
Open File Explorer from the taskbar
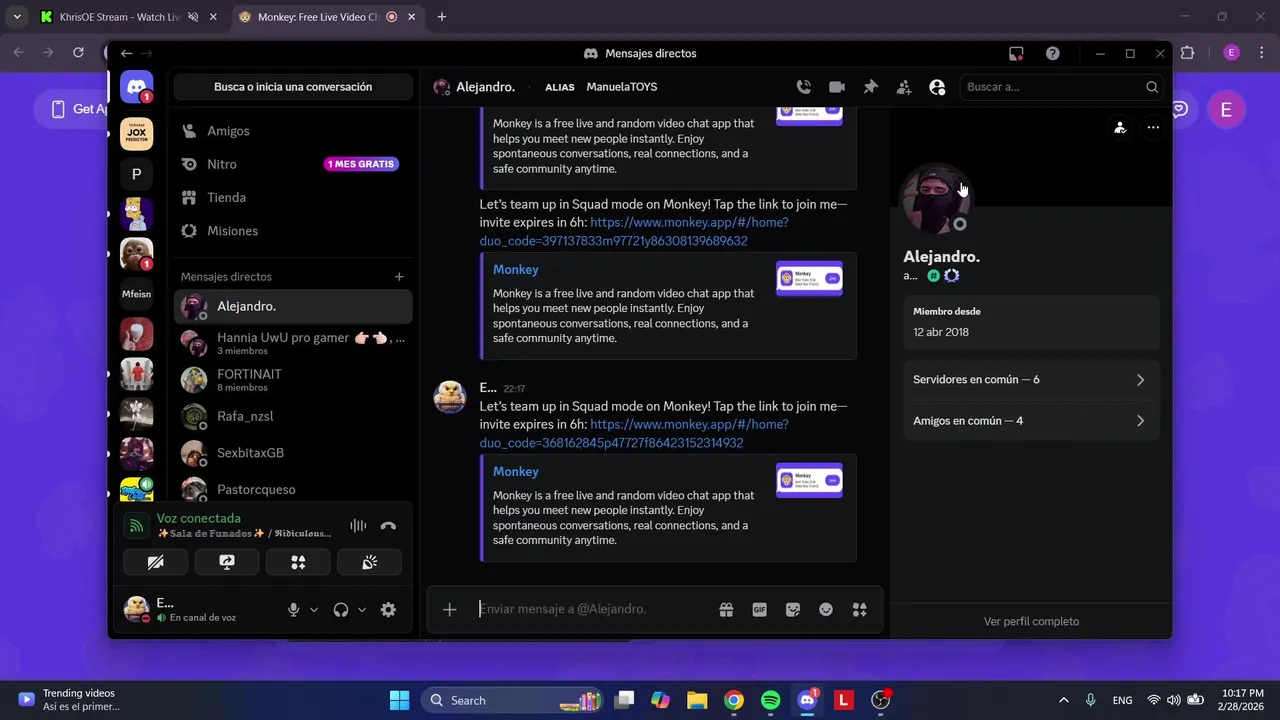click(697, 701)
